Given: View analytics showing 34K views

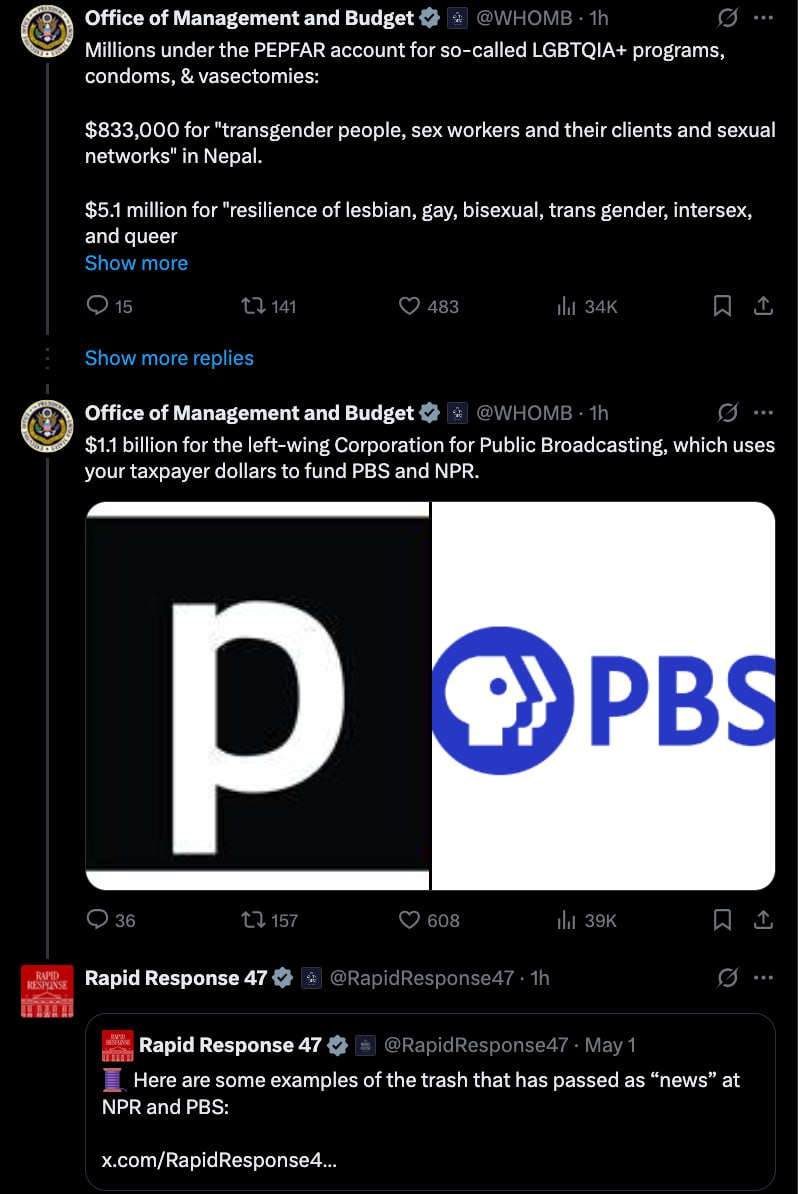Looking at the screenshot, I should coord(586,306).
